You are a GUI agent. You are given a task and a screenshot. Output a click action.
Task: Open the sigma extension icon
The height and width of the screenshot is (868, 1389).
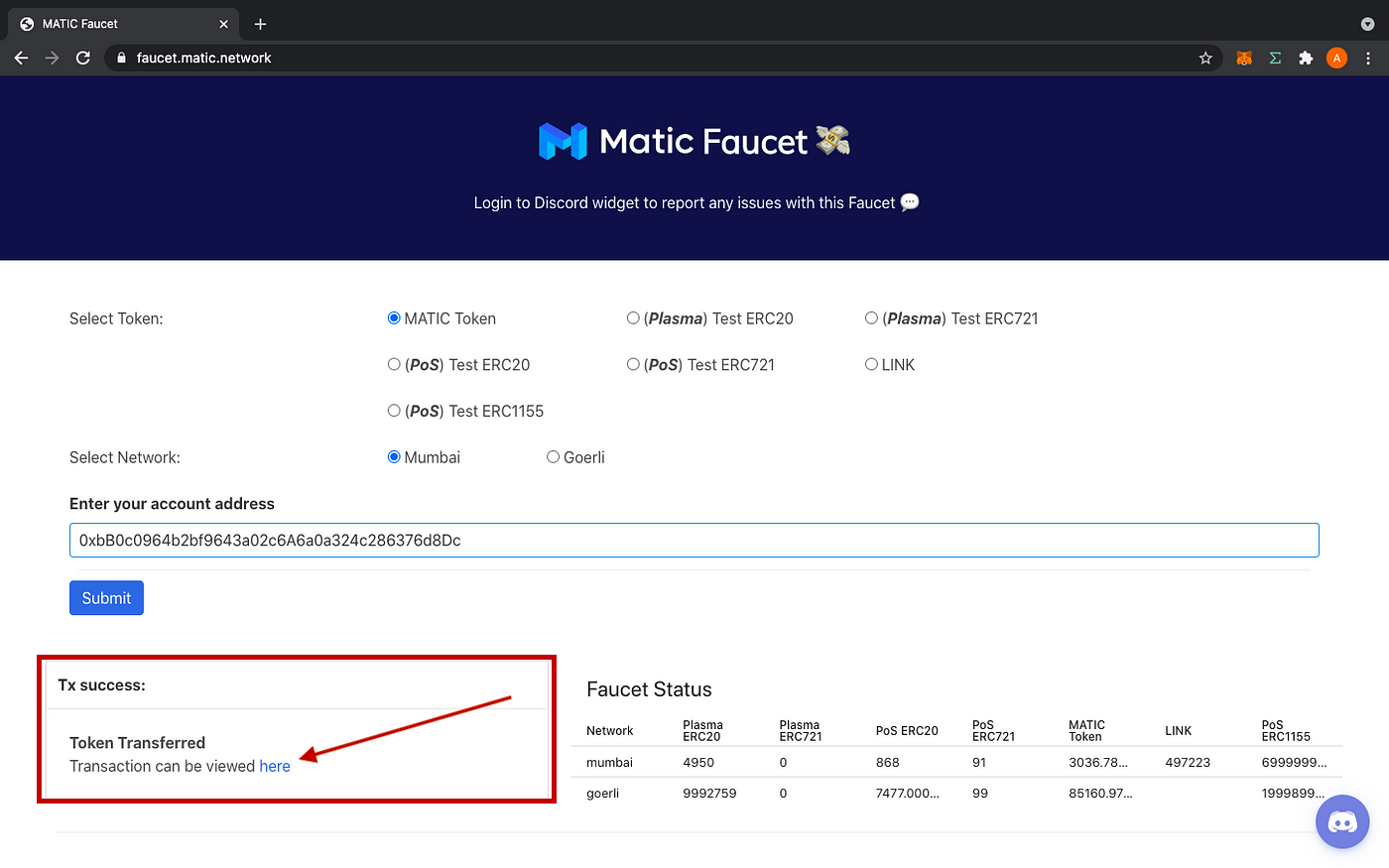point(1275,58)
